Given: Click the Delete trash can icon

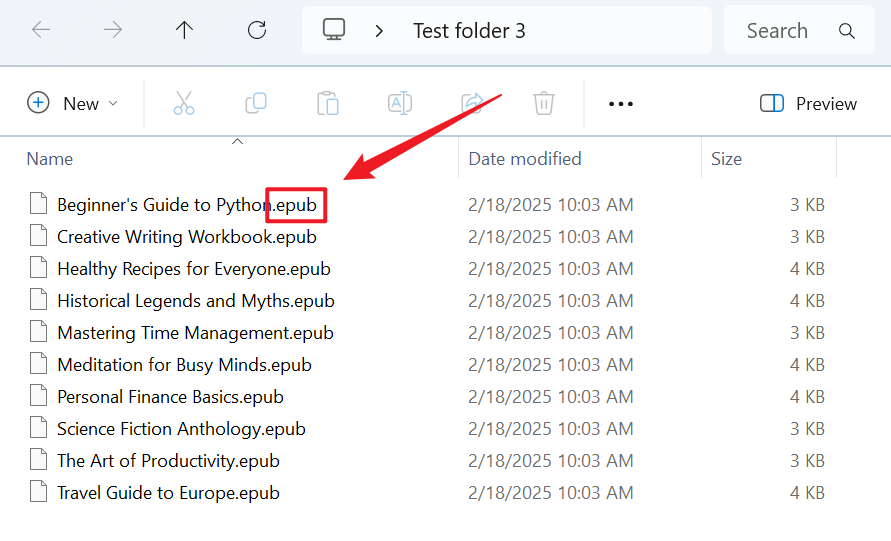Looking at the screenshot, I should (544, 103).
